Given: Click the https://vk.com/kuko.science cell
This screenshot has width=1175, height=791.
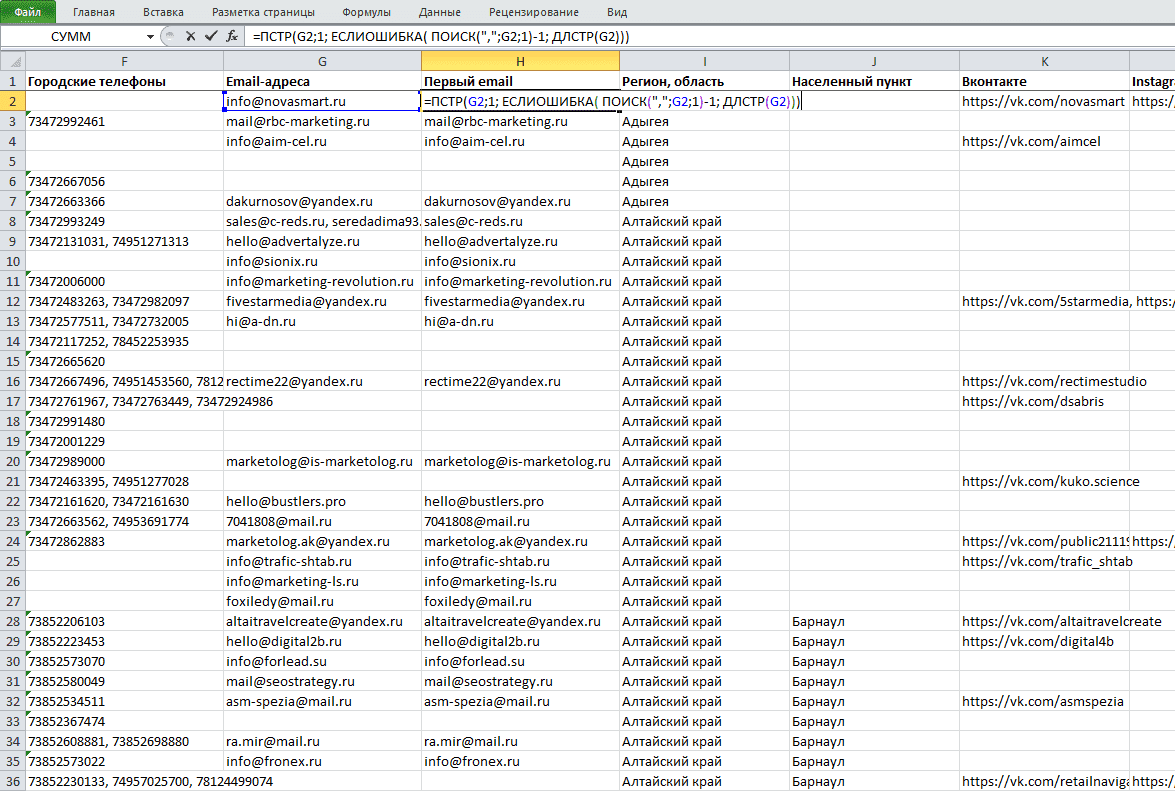Looking at the screenshot, I should tap(1045, 482).
